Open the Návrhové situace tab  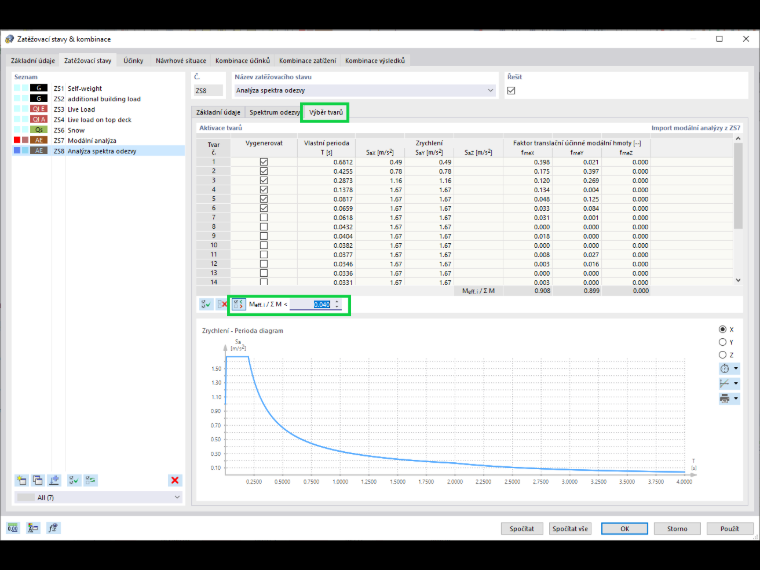coord(181,61)
